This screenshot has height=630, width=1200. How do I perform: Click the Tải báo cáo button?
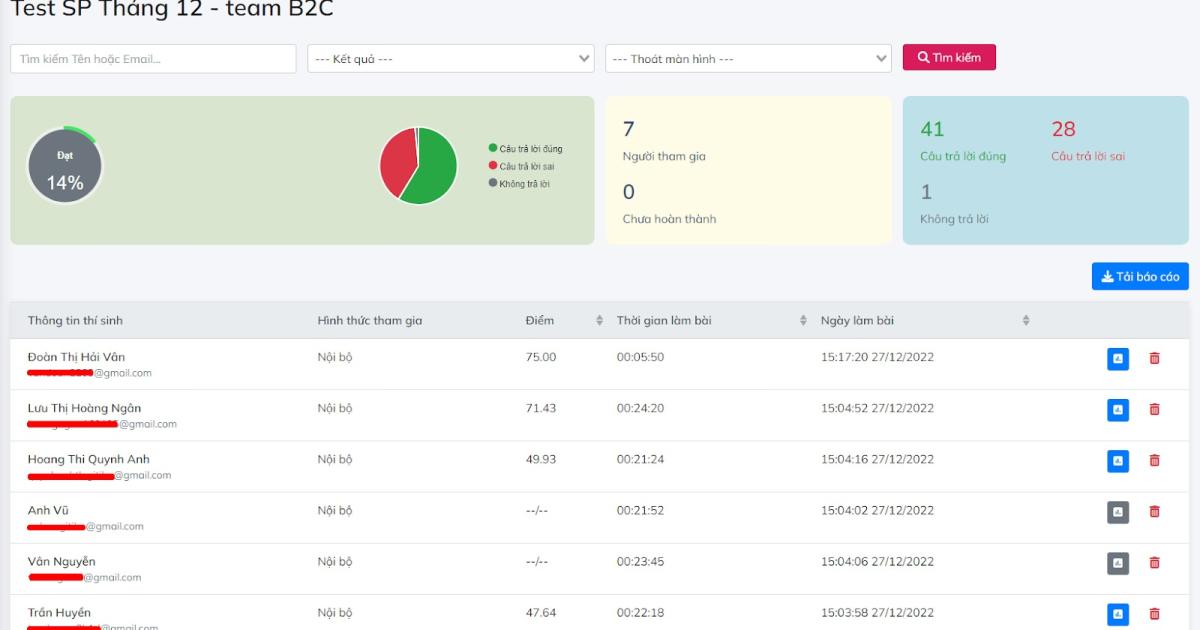pyautogui.click(x=1140, y=276)
